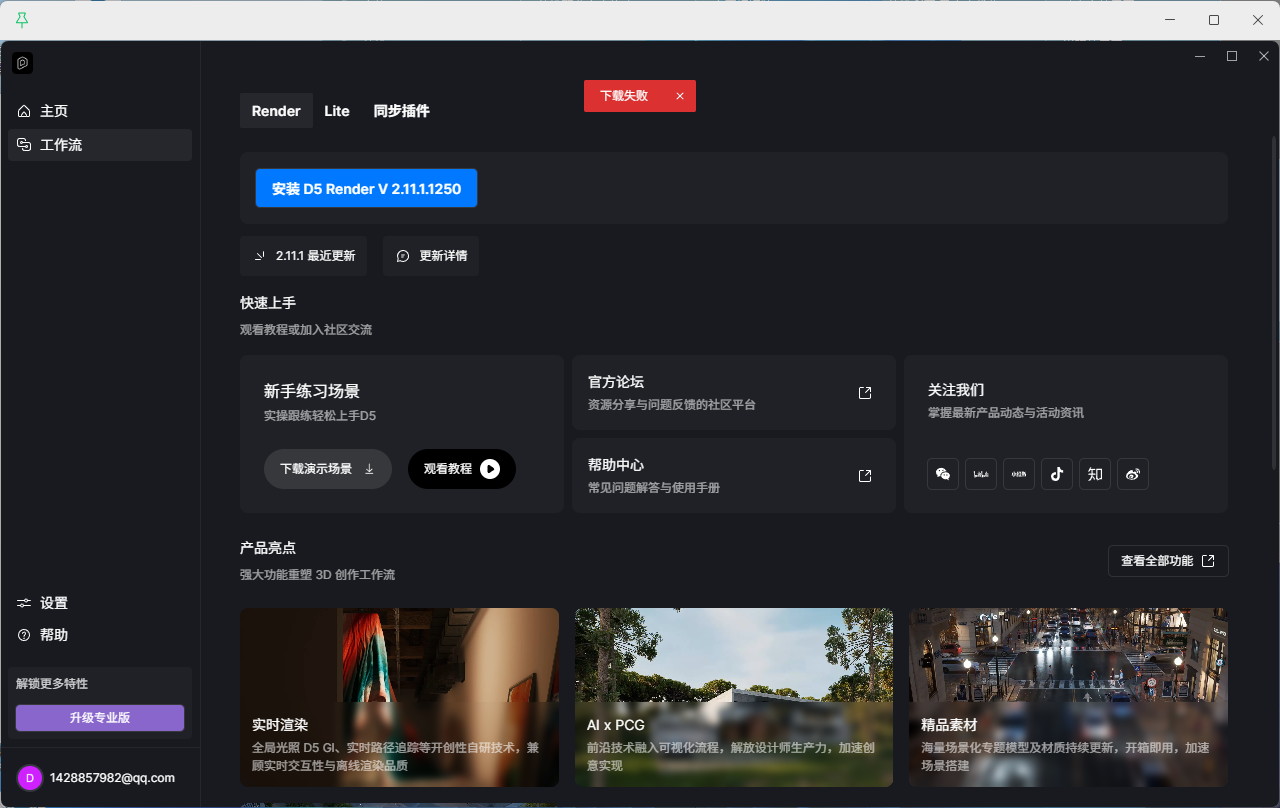Click the D5 logo in the sidebar
Image resolution: width=1280 pixels, height=808 pixels.
(23, 63)
